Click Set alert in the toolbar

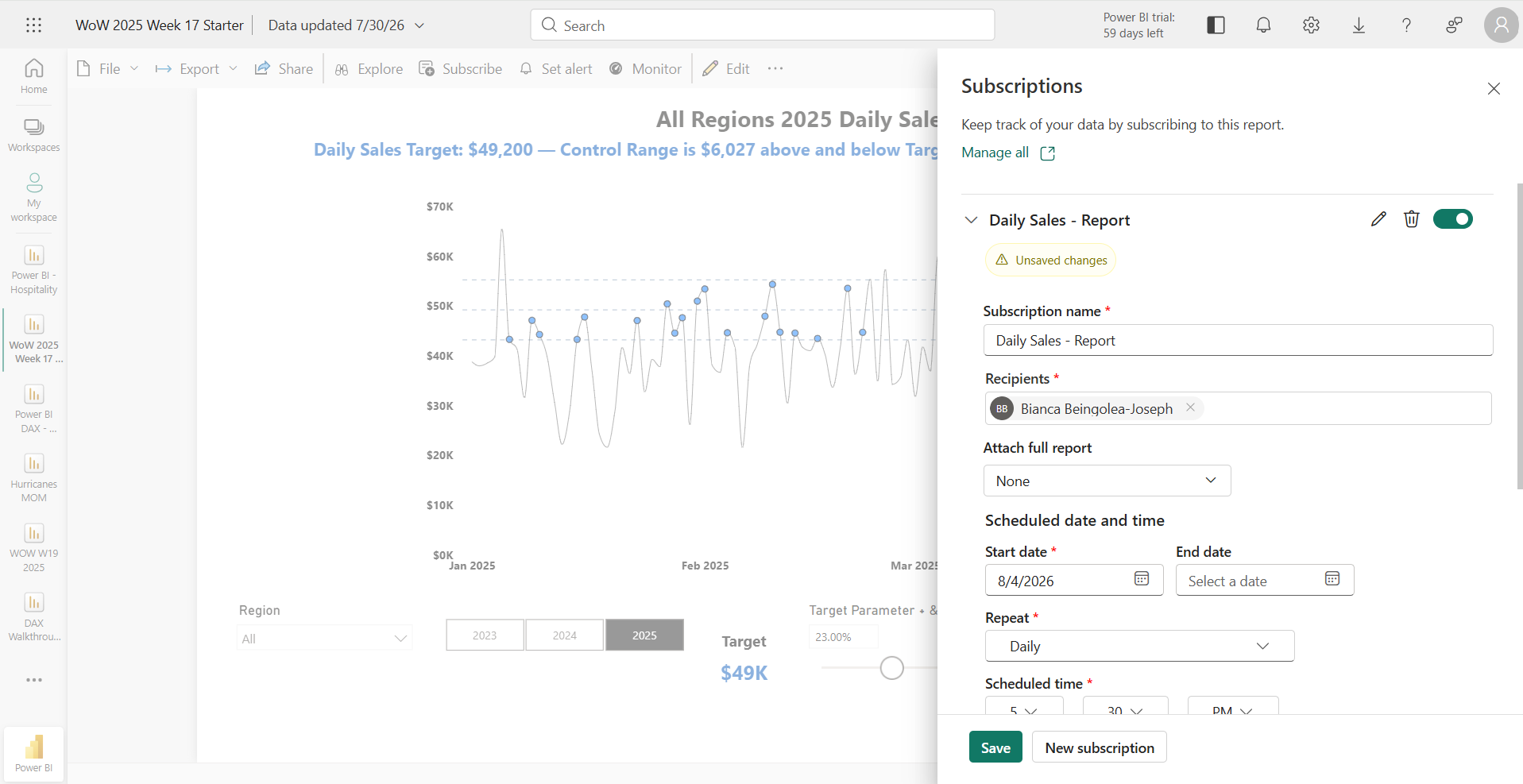(x=556, y=69)
